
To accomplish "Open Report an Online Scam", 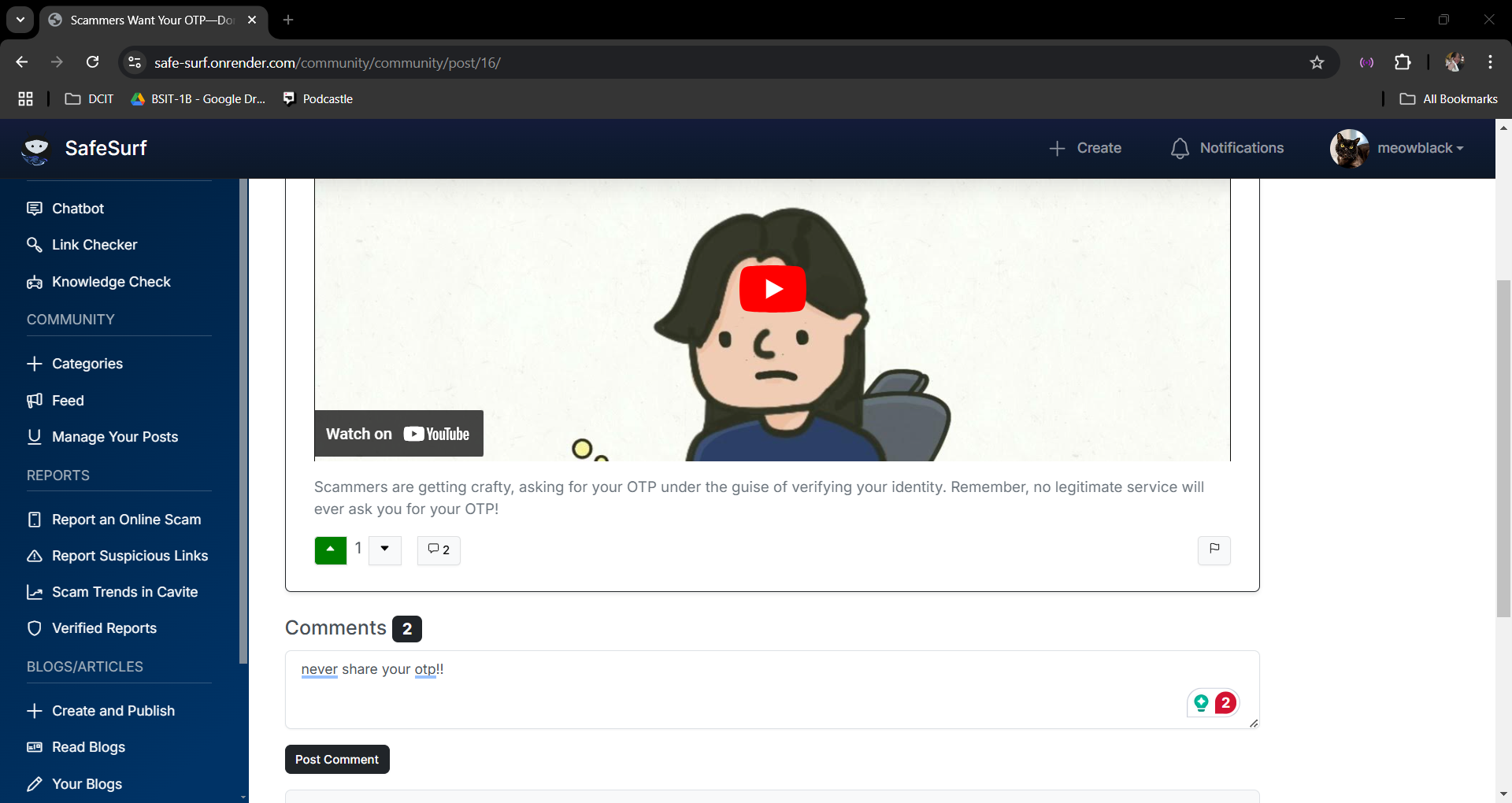I will click(114, 520).
